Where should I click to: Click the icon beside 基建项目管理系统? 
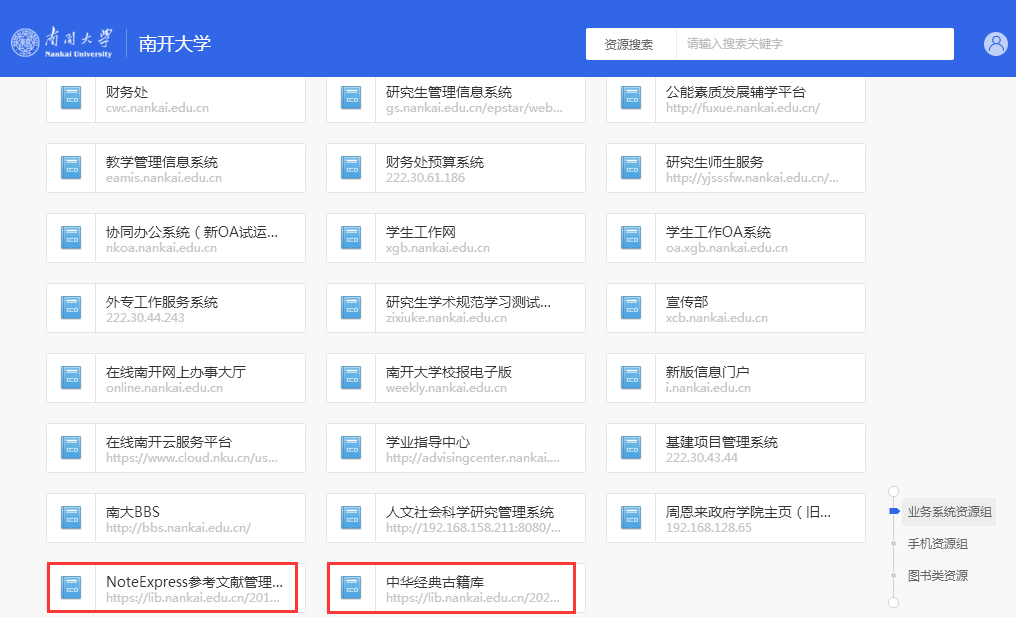coord(631,448)
